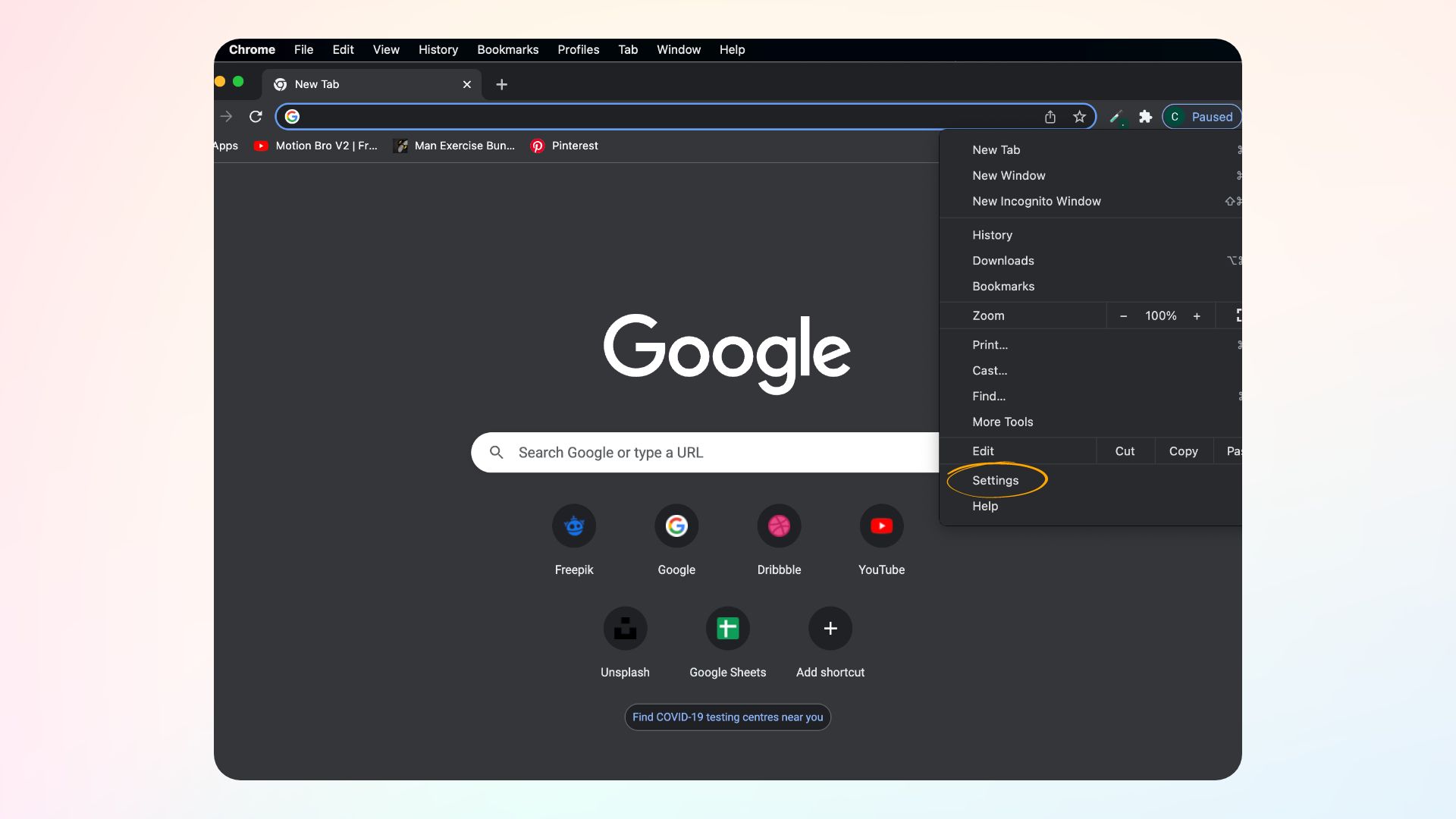Image resolution: width=1456 pixels, height=819 pixels.
Task: Open Downloads from the menu
Action: click(1090, 261)
